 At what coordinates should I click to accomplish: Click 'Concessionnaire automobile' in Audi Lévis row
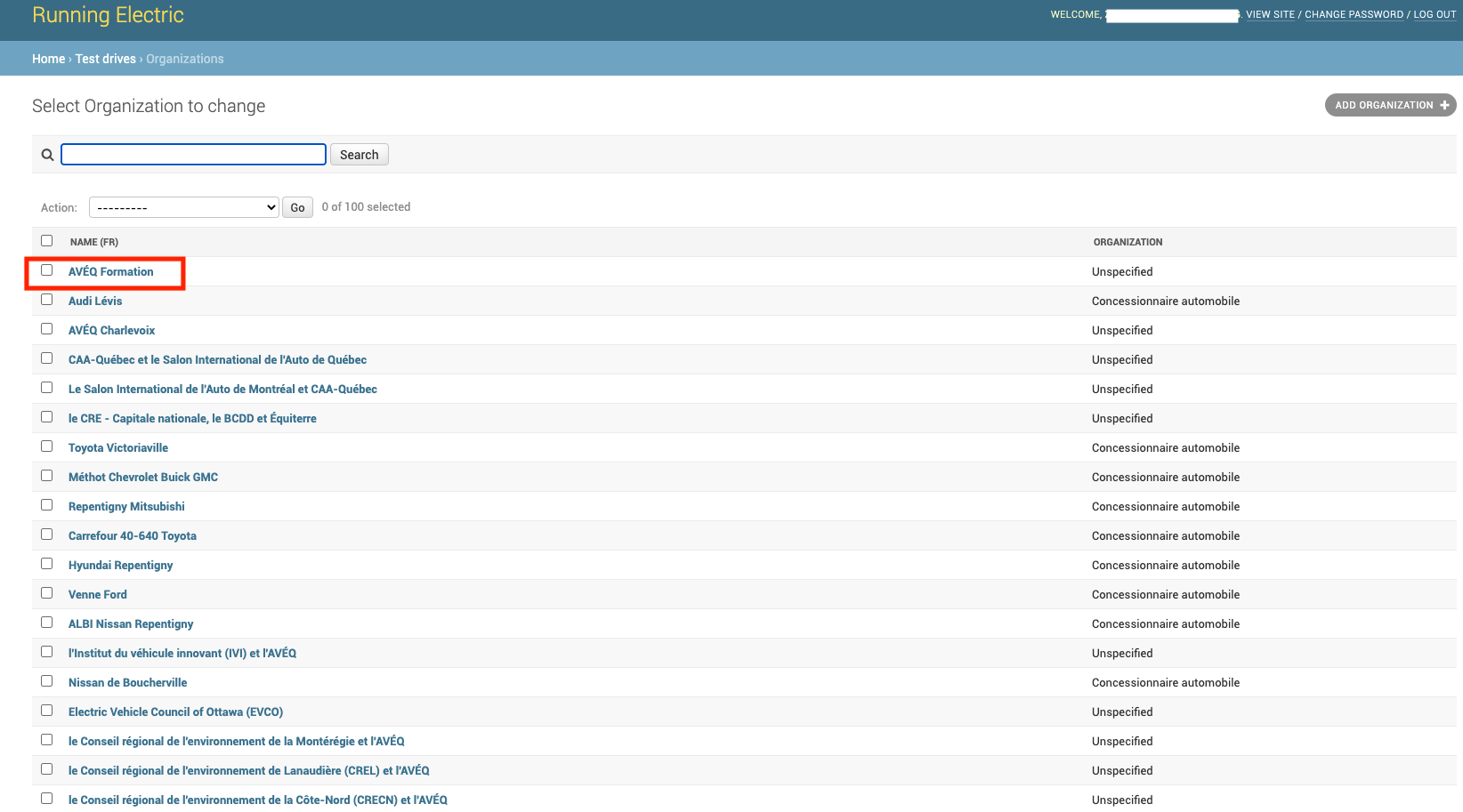point(1166,301)
